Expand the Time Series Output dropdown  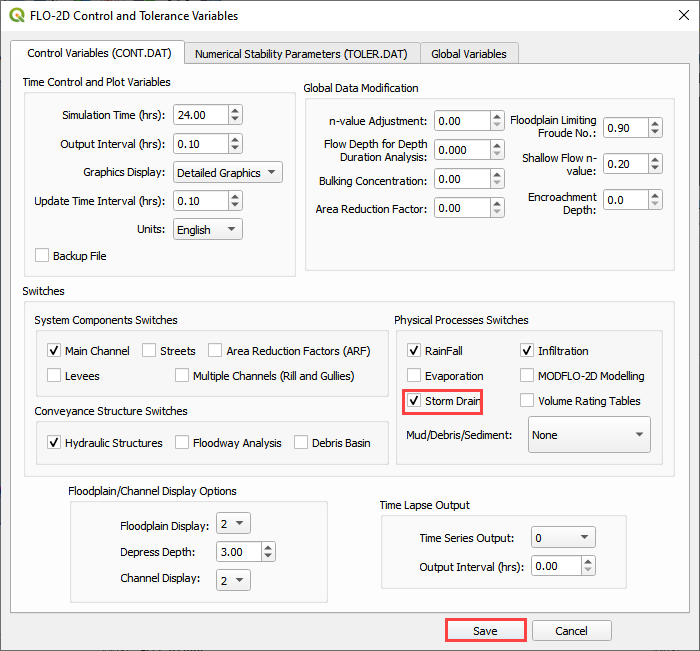coord(564,538)
